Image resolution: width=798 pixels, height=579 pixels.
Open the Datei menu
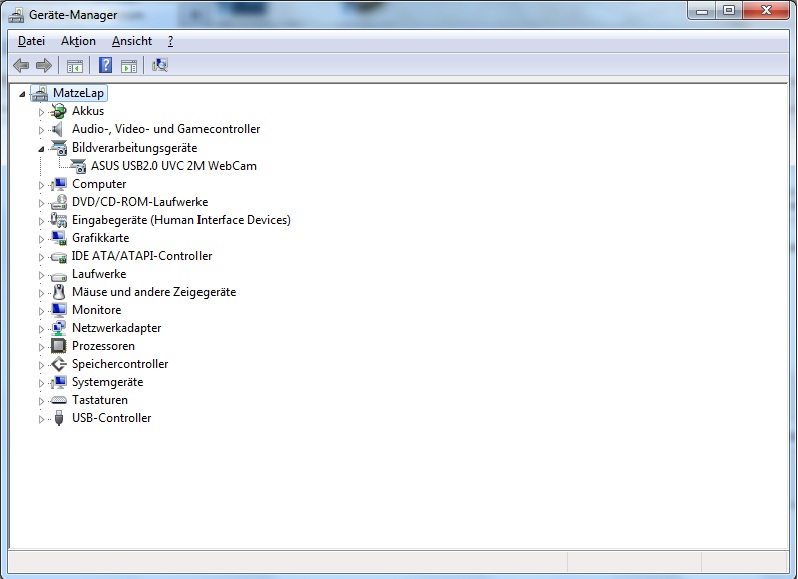(x=31, y=41)
